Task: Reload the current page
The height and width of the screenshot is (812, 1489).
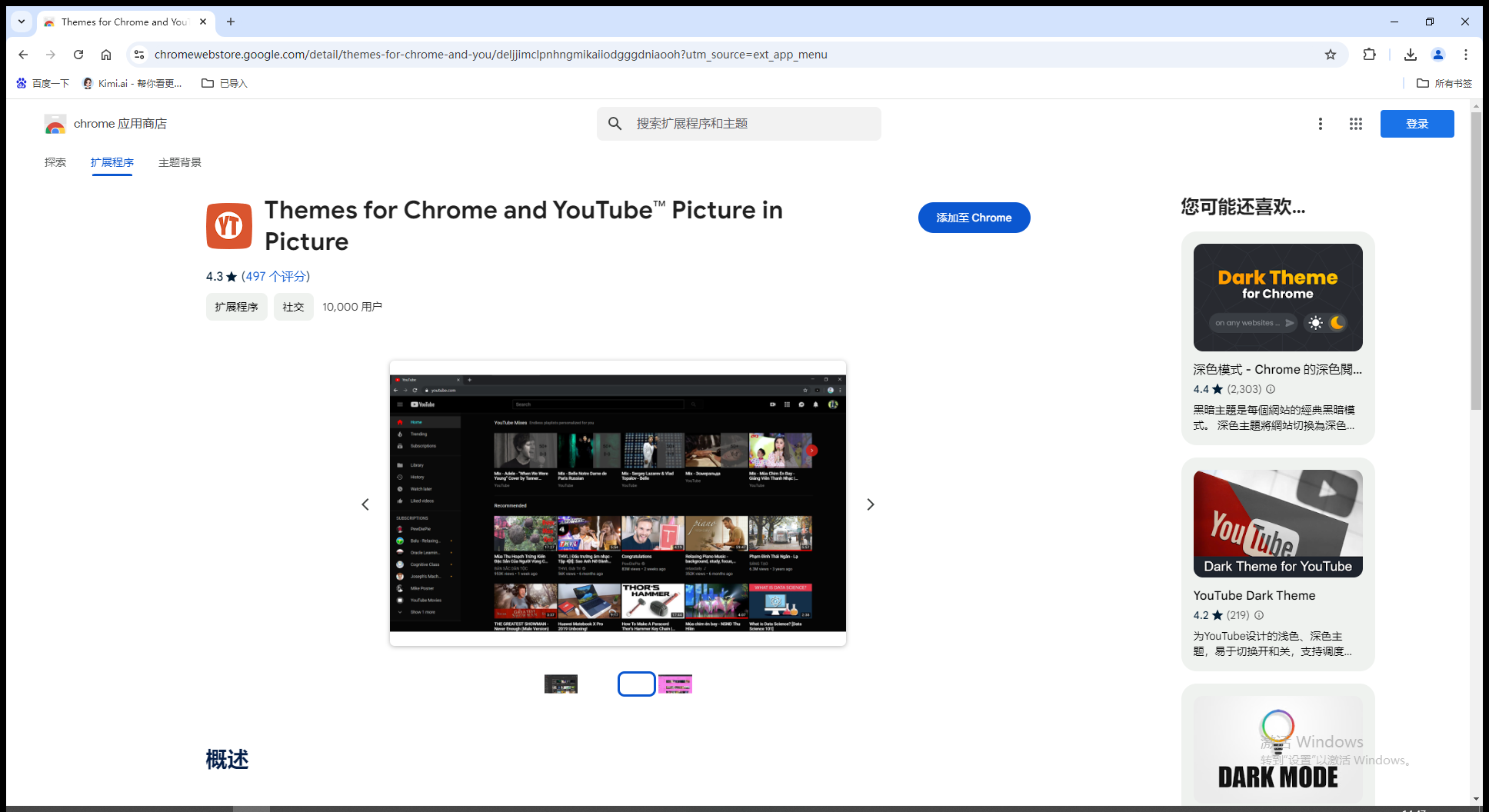Action: coord(78,55)
